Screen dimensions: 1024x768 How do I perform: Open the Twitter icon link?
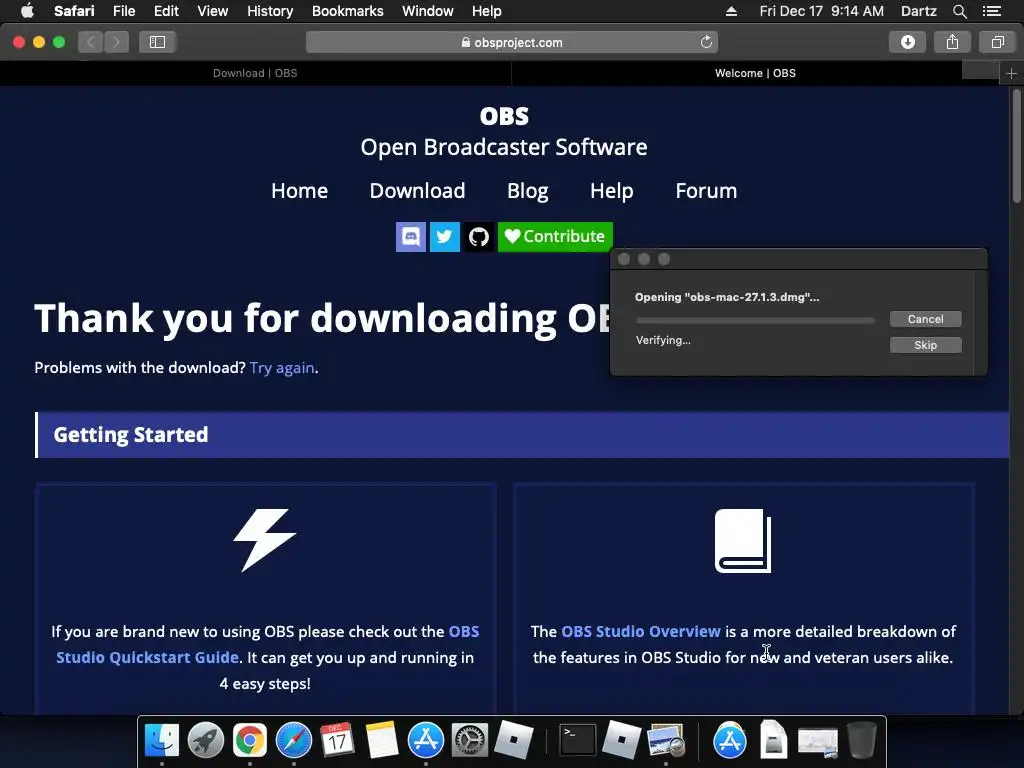click(445, 236)
